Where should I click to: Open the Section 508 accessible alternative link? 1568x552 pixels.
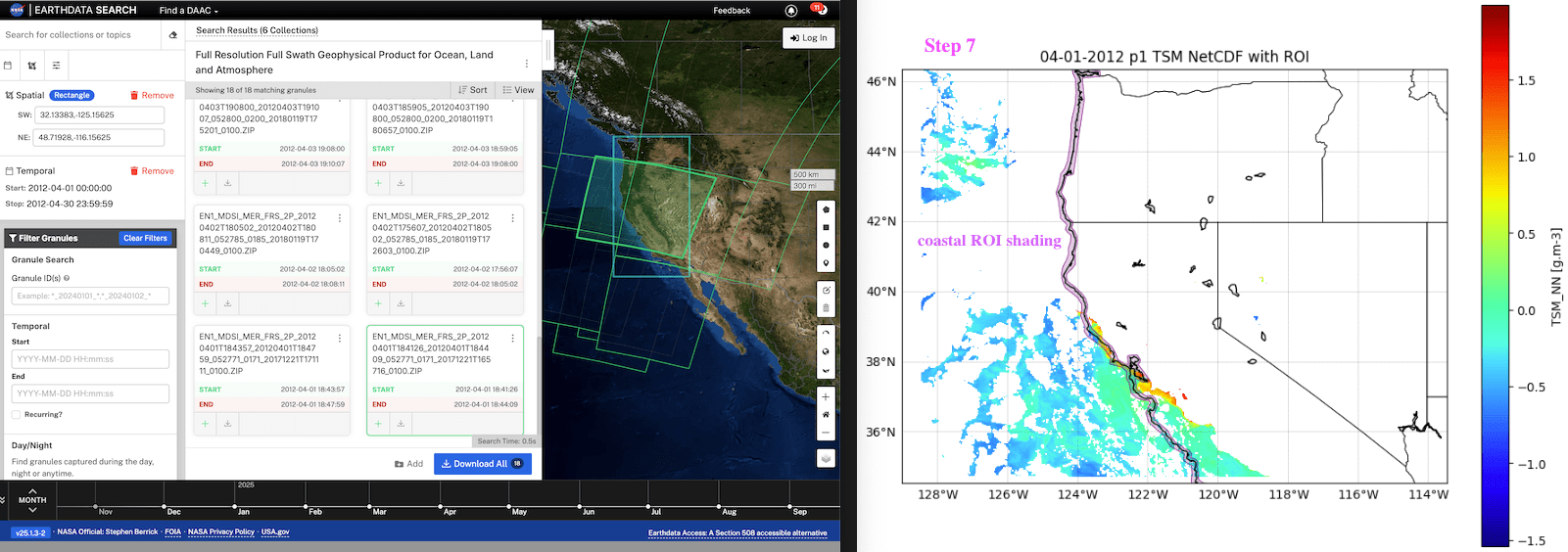coord(737,533)
